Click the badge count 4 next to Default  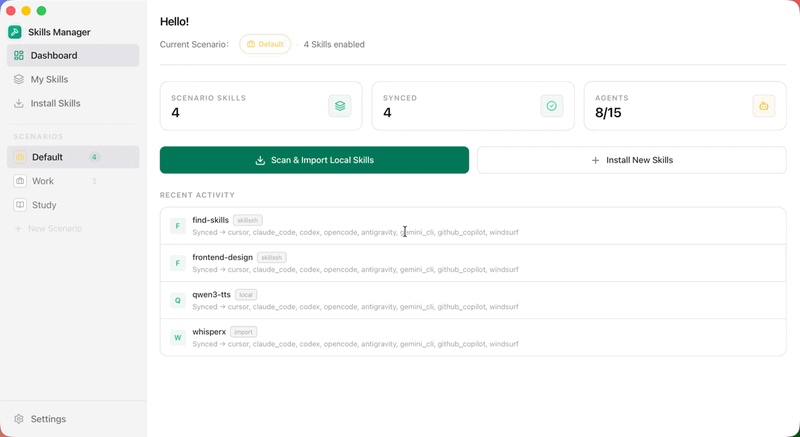pos(94,157)
